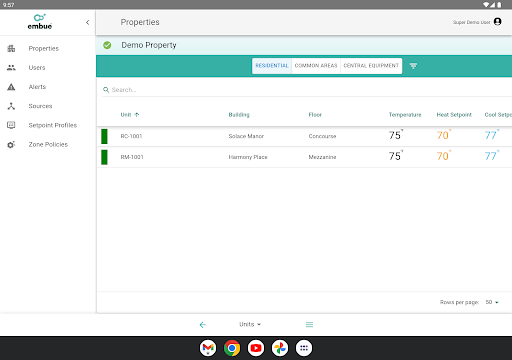512x360 pixels.
Task: Click the green status bar for RM-1001
Action: (104, 157)
